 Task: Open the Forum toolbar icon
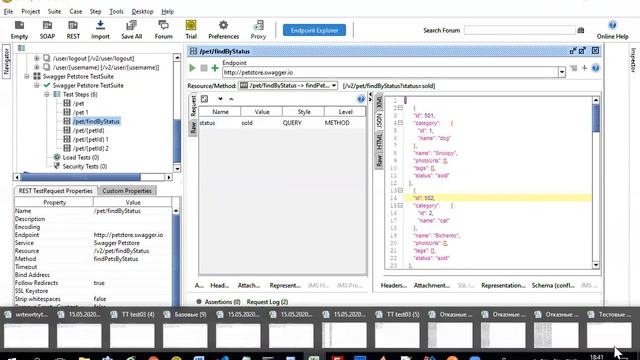(163, 30)
